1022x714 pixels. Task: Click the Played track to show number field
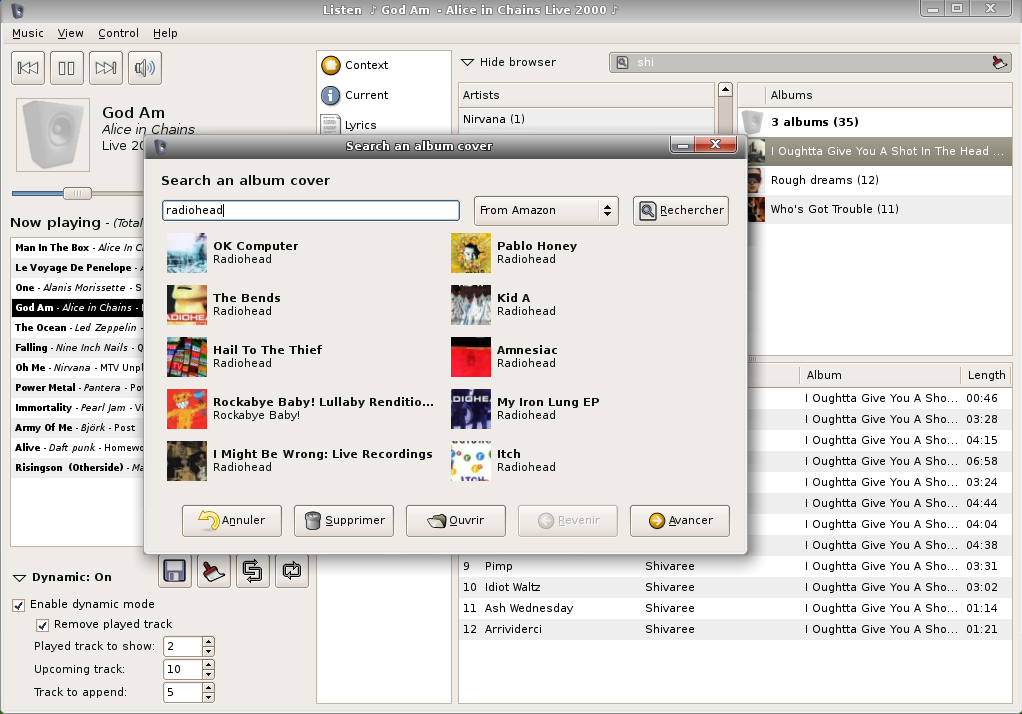pos(182,646)
